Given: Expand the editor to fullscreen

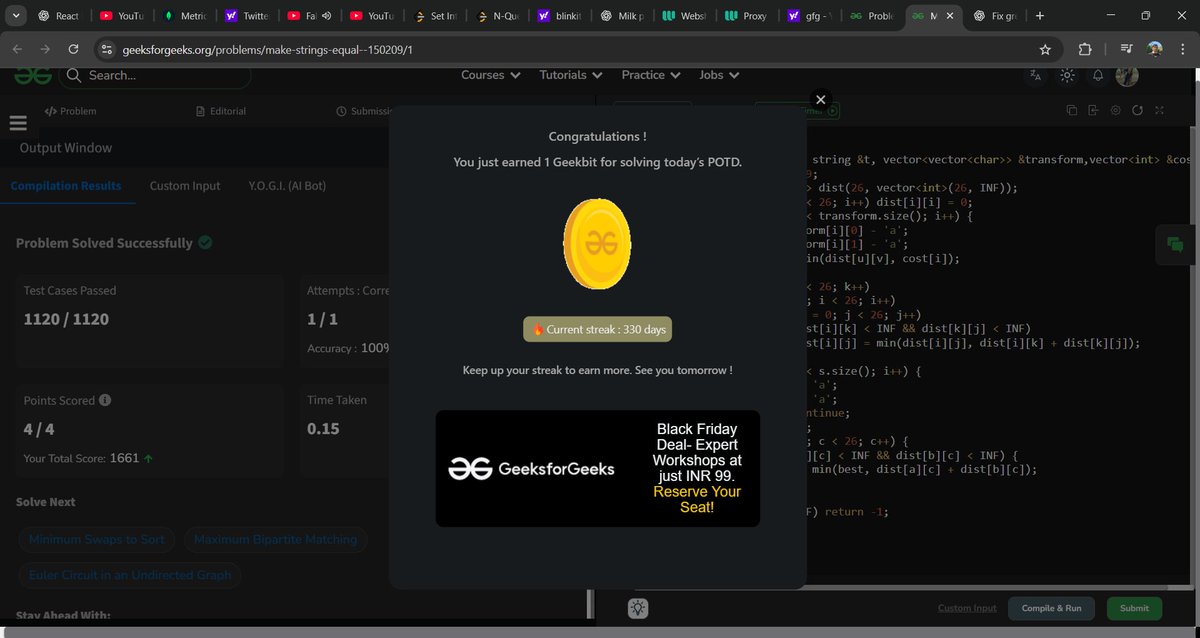Looking at the screenshot, I should (1159, 110).
